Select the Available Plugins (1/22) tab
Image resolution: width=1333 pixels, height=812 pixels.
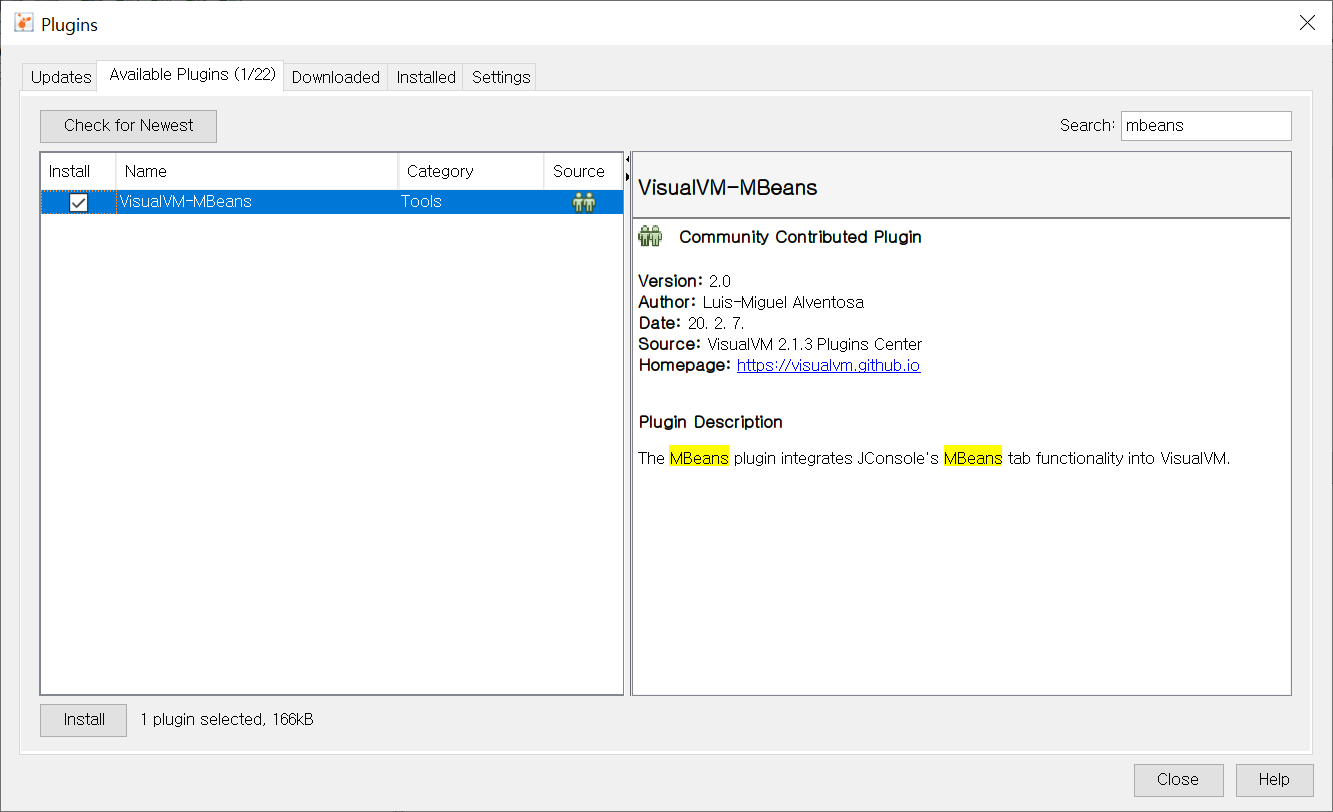click(x=192, y=75)
